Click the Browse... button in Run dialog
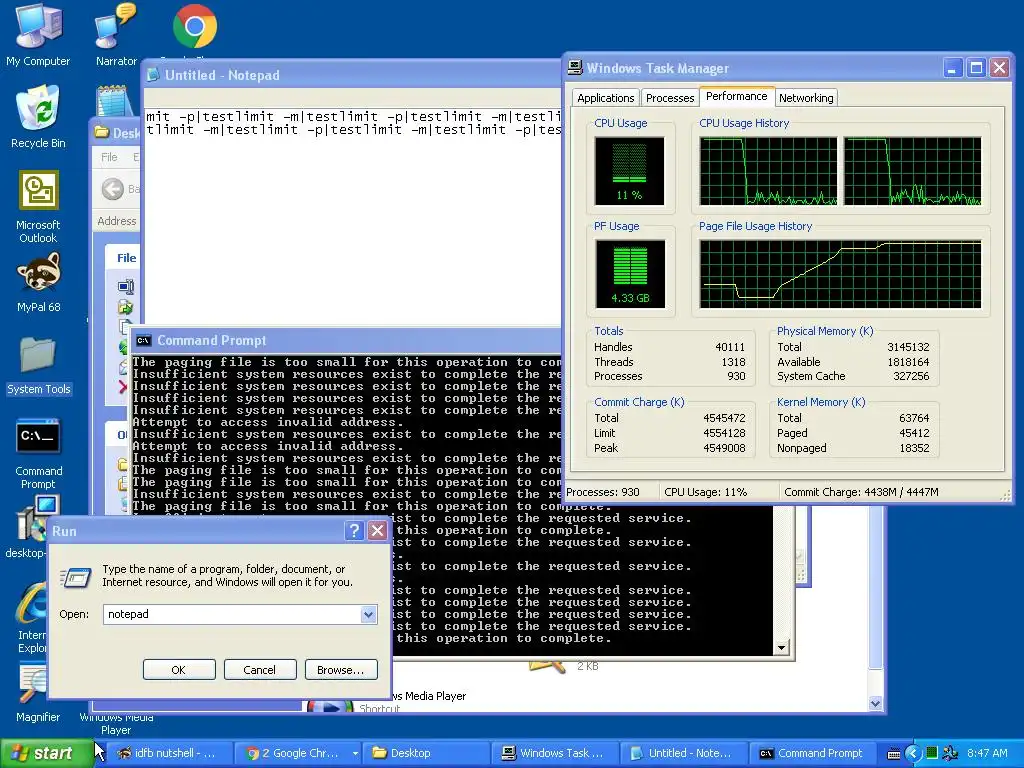The height and width of the screenshot is (768, 1024). (340, 669)
